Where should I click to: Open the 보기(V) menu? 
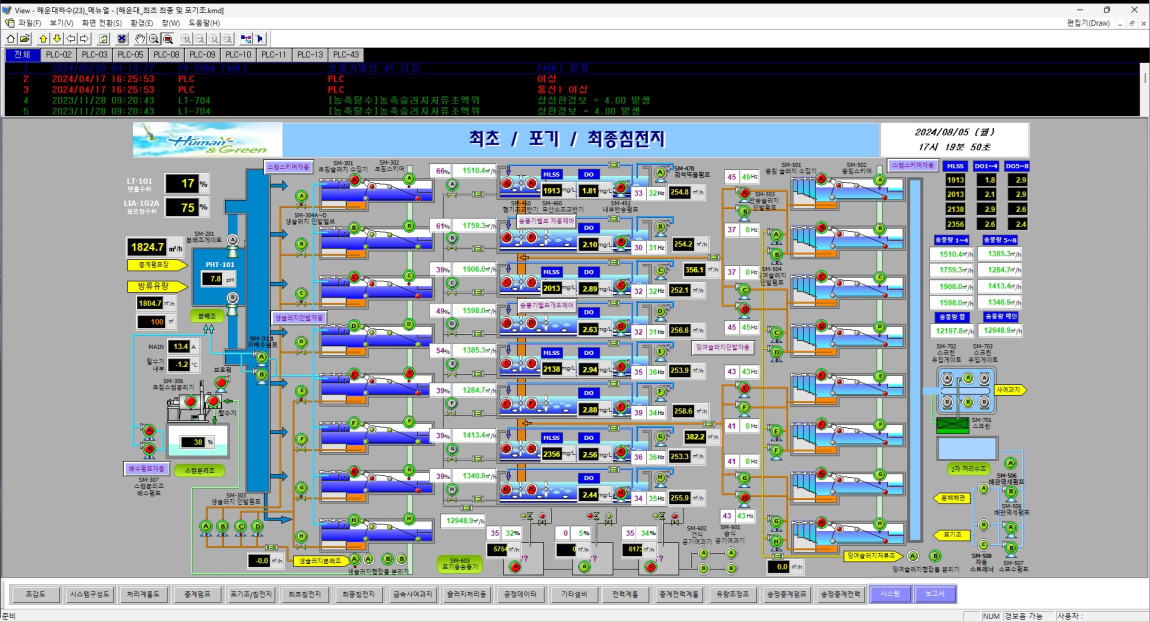click(62, 23)
